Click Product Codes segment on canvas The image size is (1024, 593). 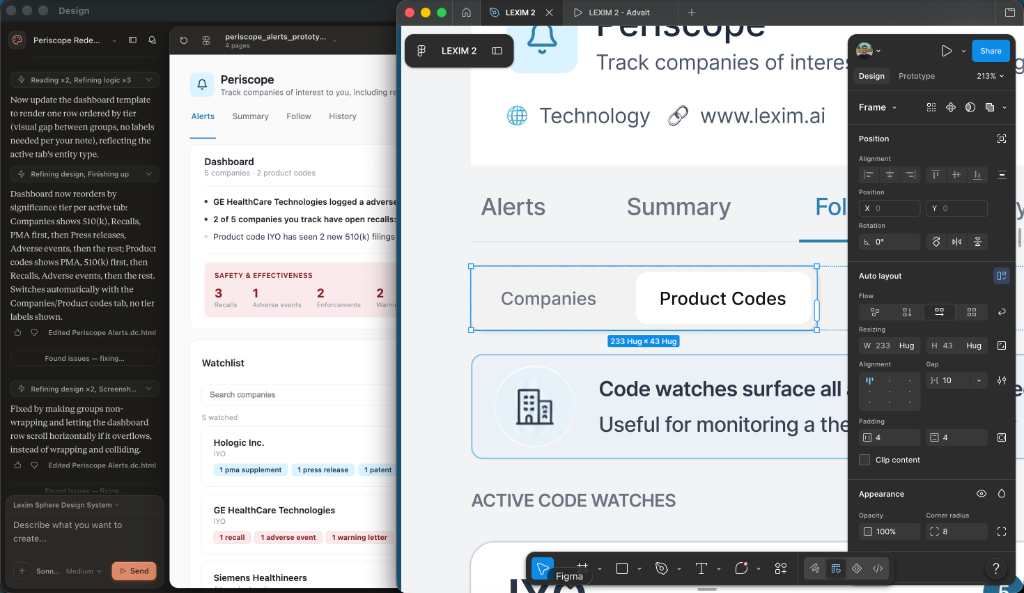(722, 298)
